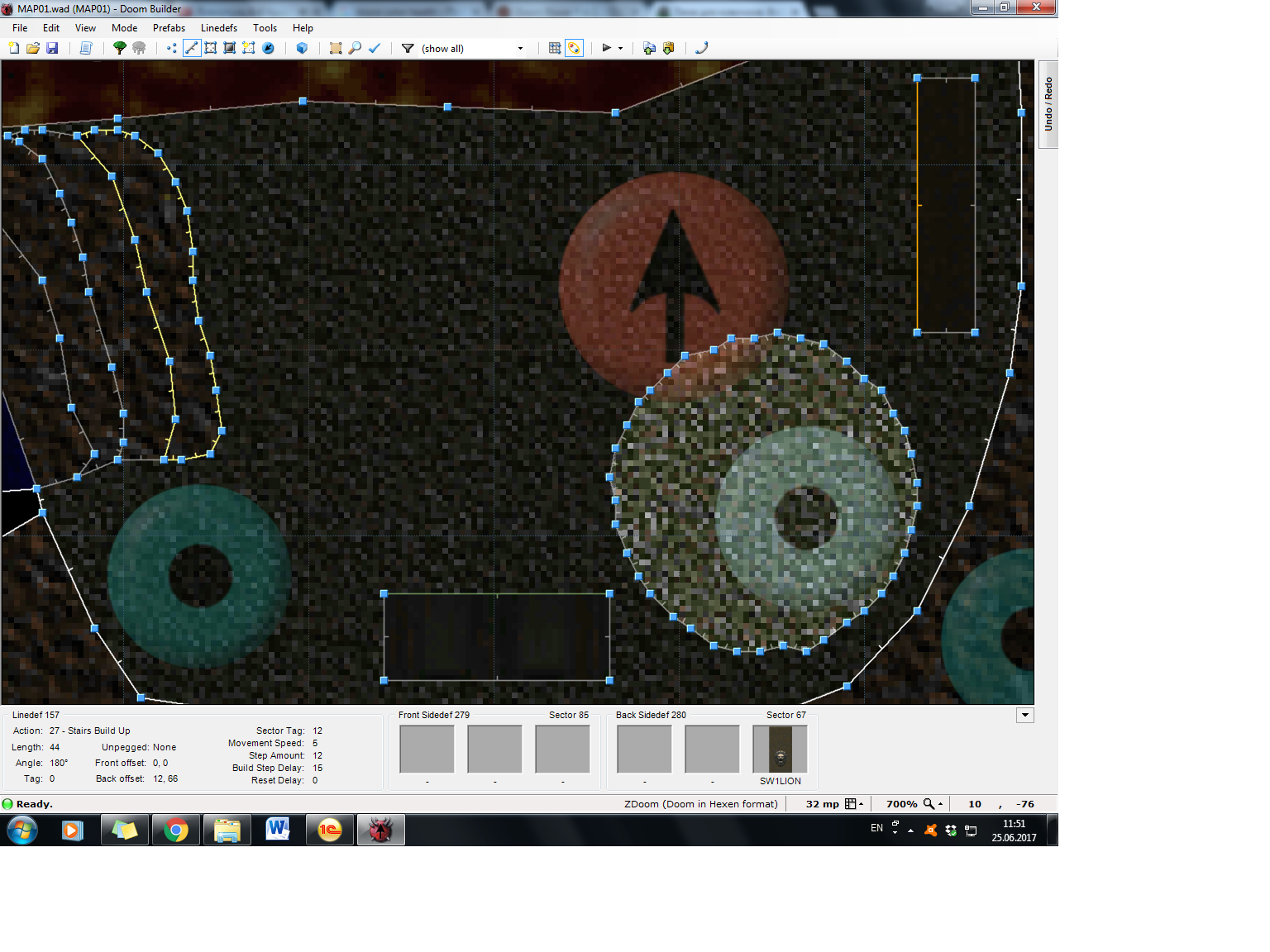The width and height of the screenshot is (1270, 952).
Task: Switch to Things mode
Action: [268, 48]
